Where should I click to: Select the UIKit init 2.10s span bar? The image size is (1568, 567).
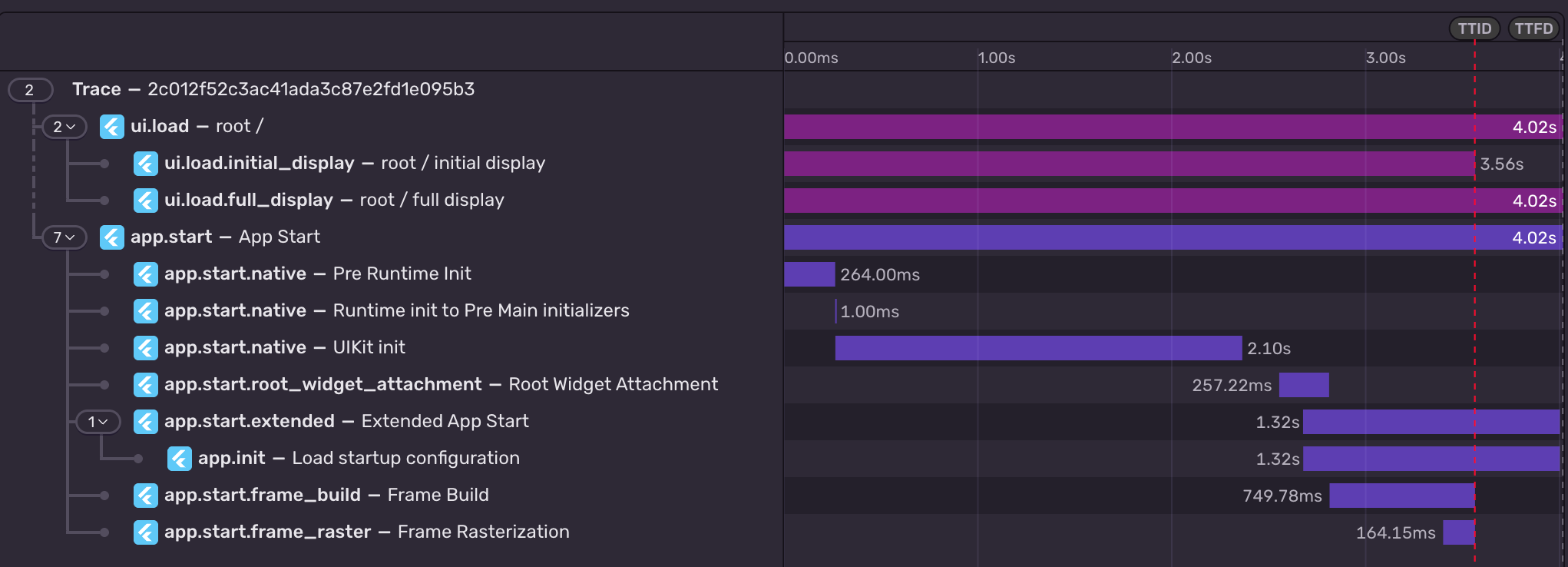1038,348
